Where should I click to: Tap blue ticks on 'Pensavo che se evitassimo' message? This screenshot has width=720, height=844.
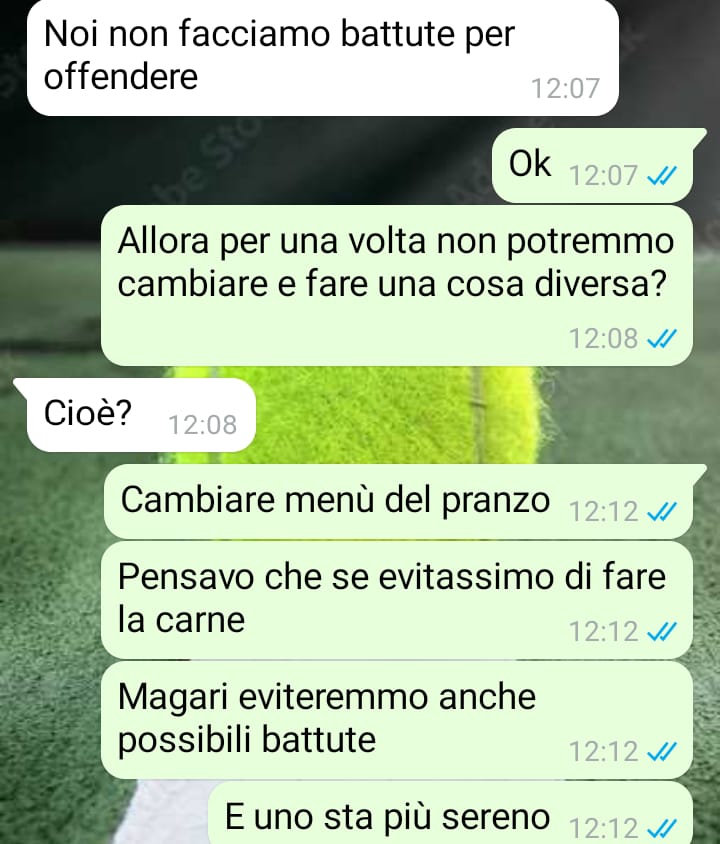(661, 631)
